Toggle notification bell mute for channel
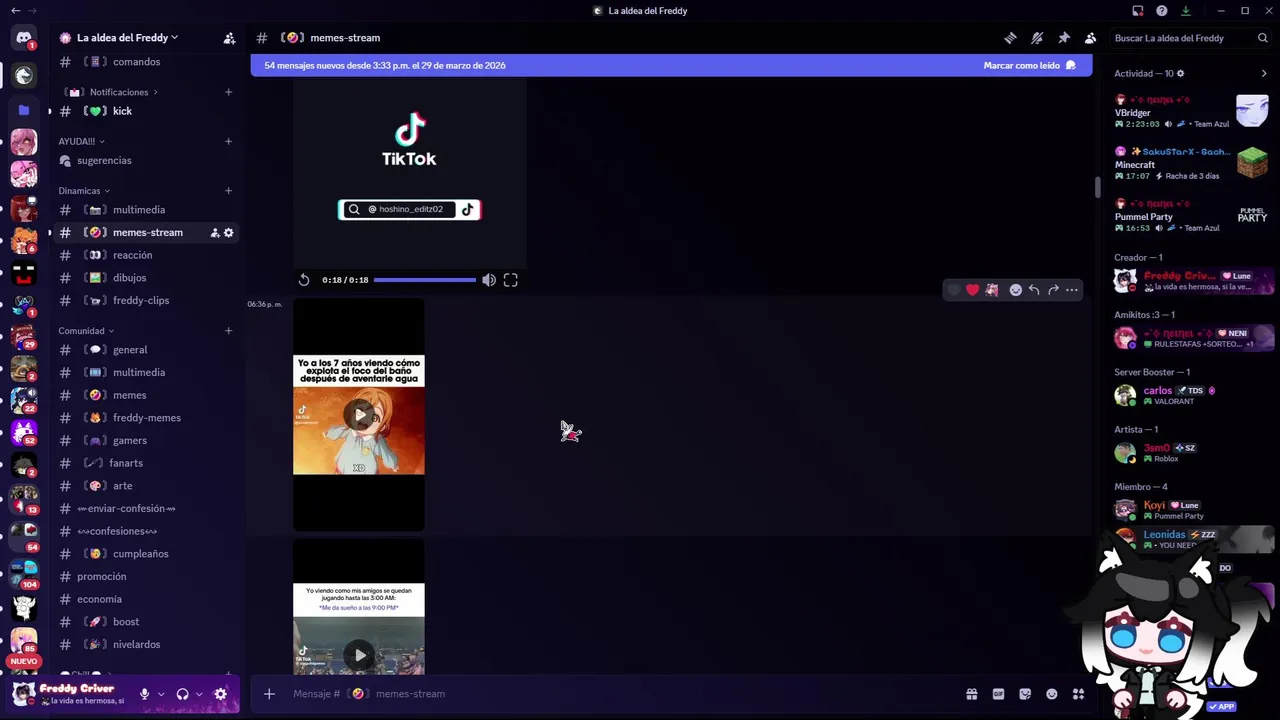Viewport: 1280px width, 720px height. (x=1037, y=38)
